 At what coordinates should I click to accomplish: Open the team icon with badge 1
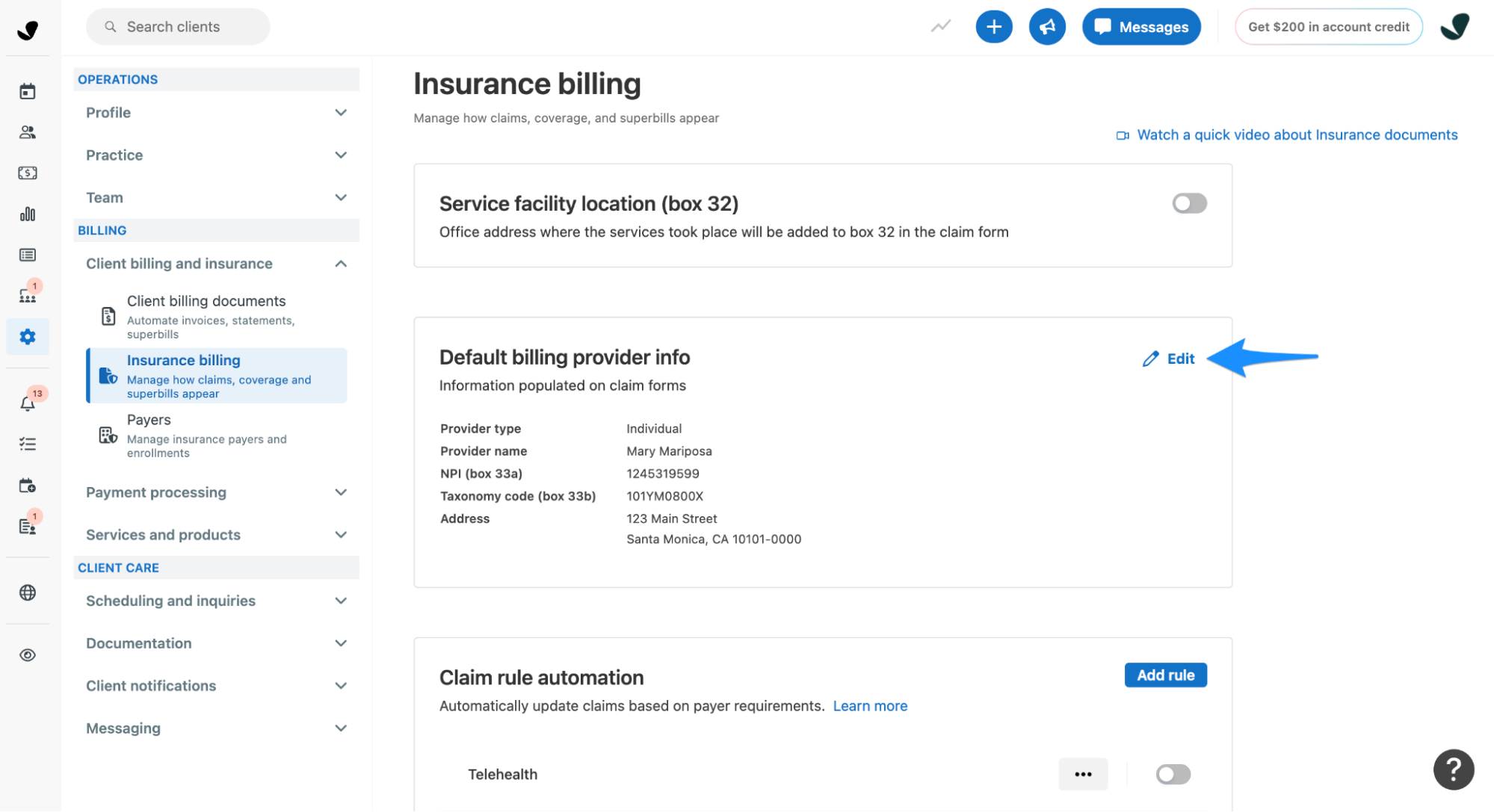click(28, 295)
